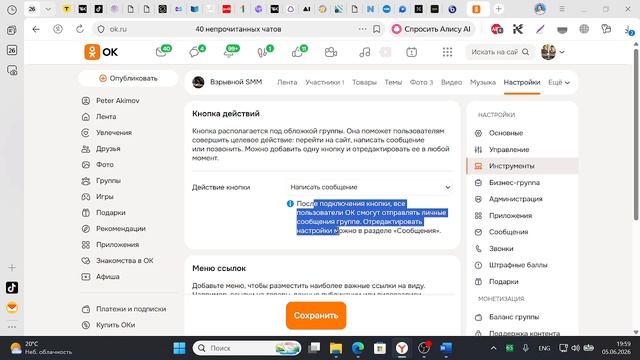
Task: Open Друзья in left menu
Action: (108, 149)
